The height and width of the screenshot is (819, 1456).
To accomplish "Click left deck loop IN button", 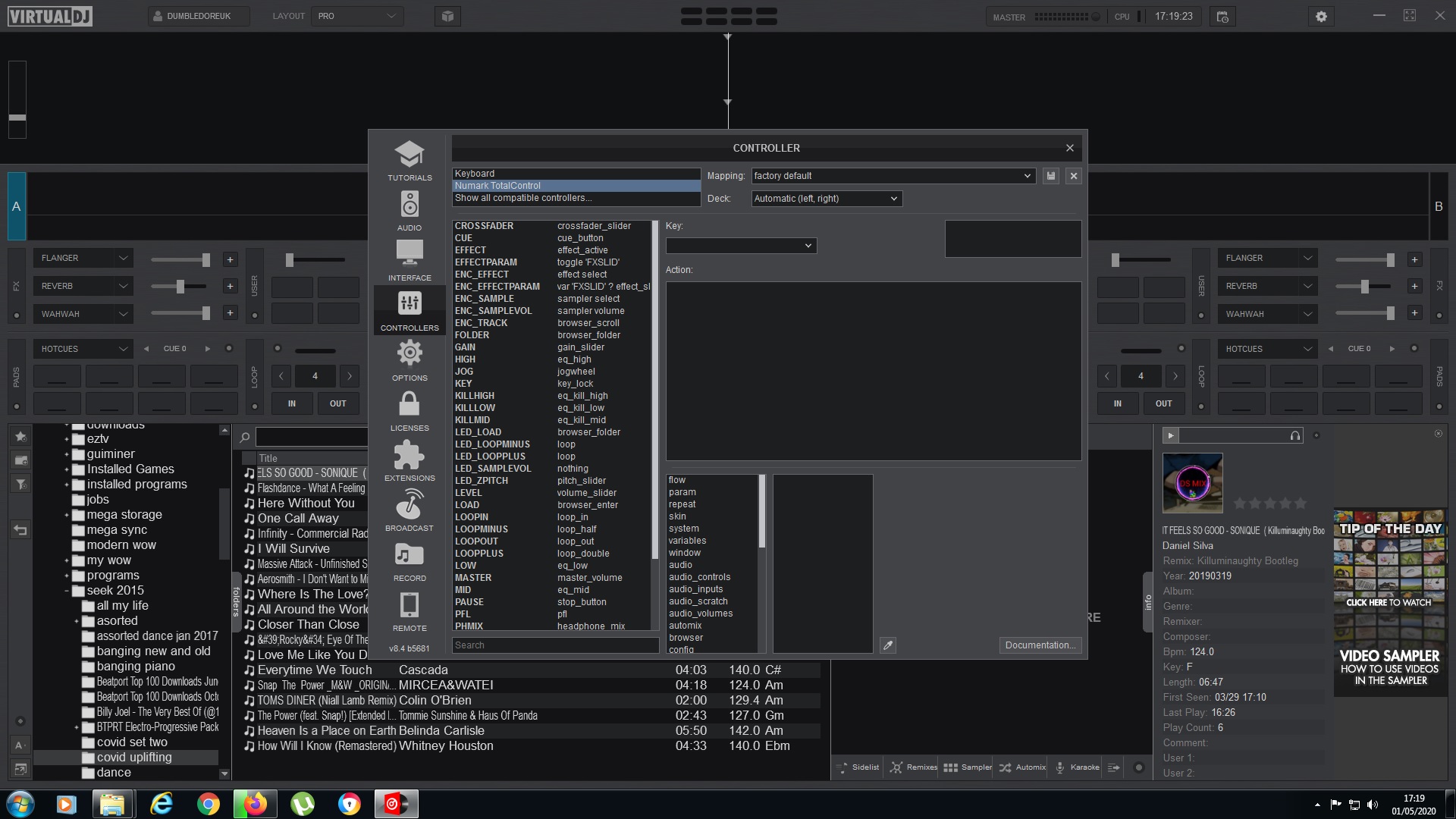I will tap(292, 403).
